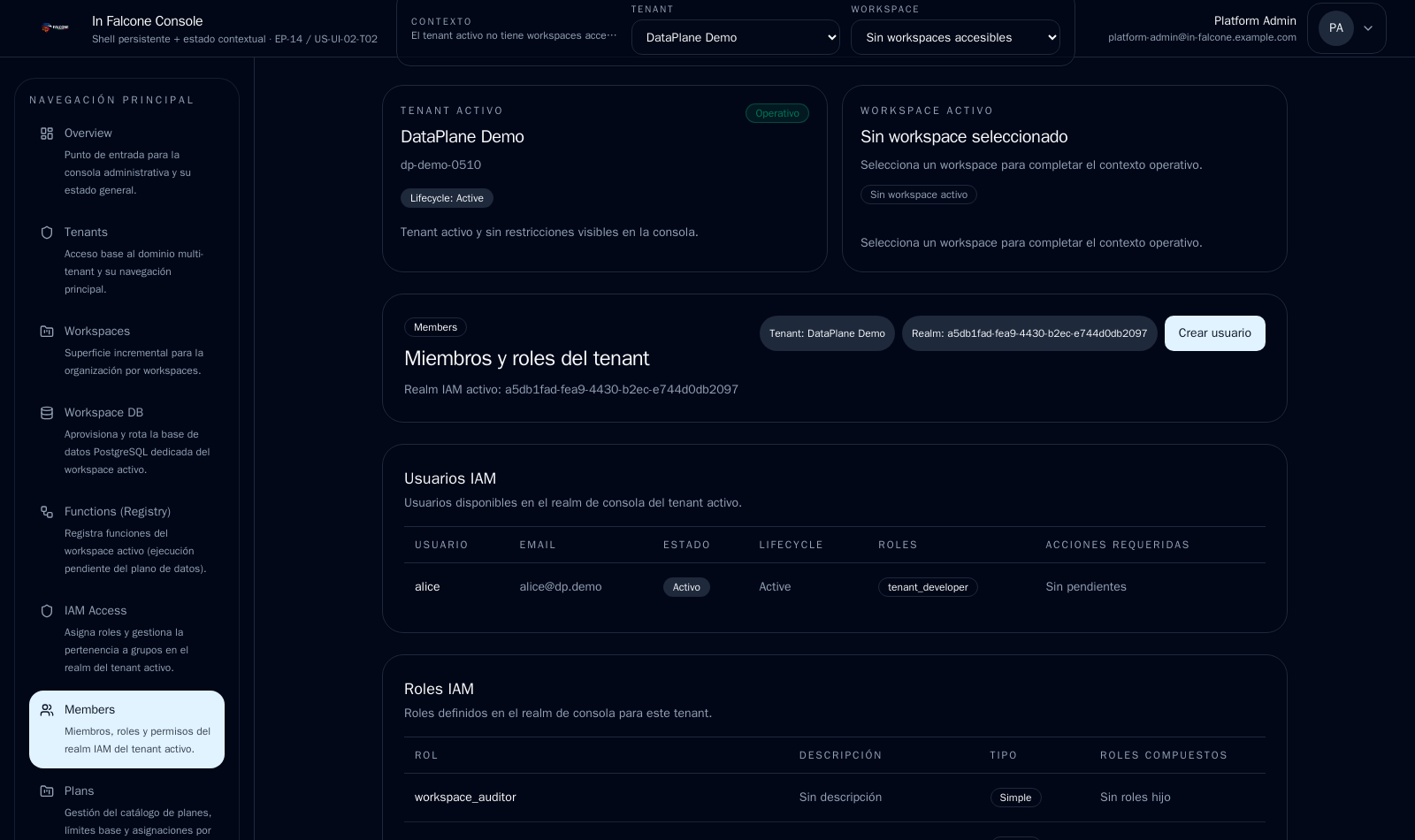
Task: Select Workspace DB navigation item
Action: (126, 439)
